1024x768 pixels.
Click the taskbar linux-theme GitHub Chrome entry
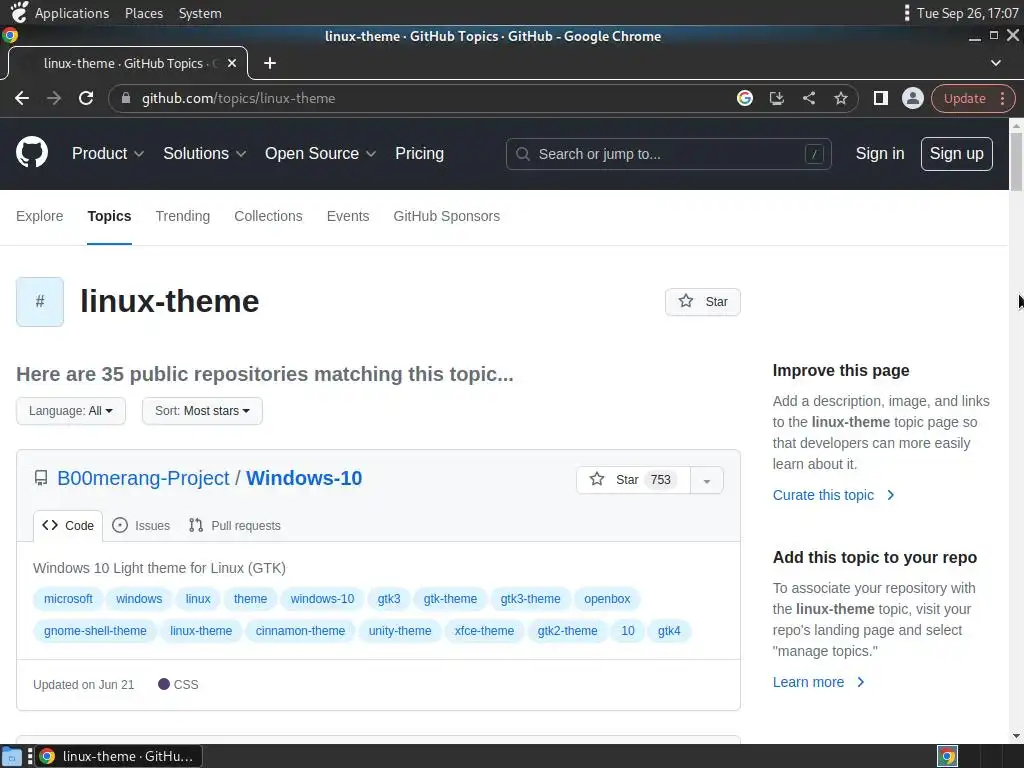tap(118, 756)
